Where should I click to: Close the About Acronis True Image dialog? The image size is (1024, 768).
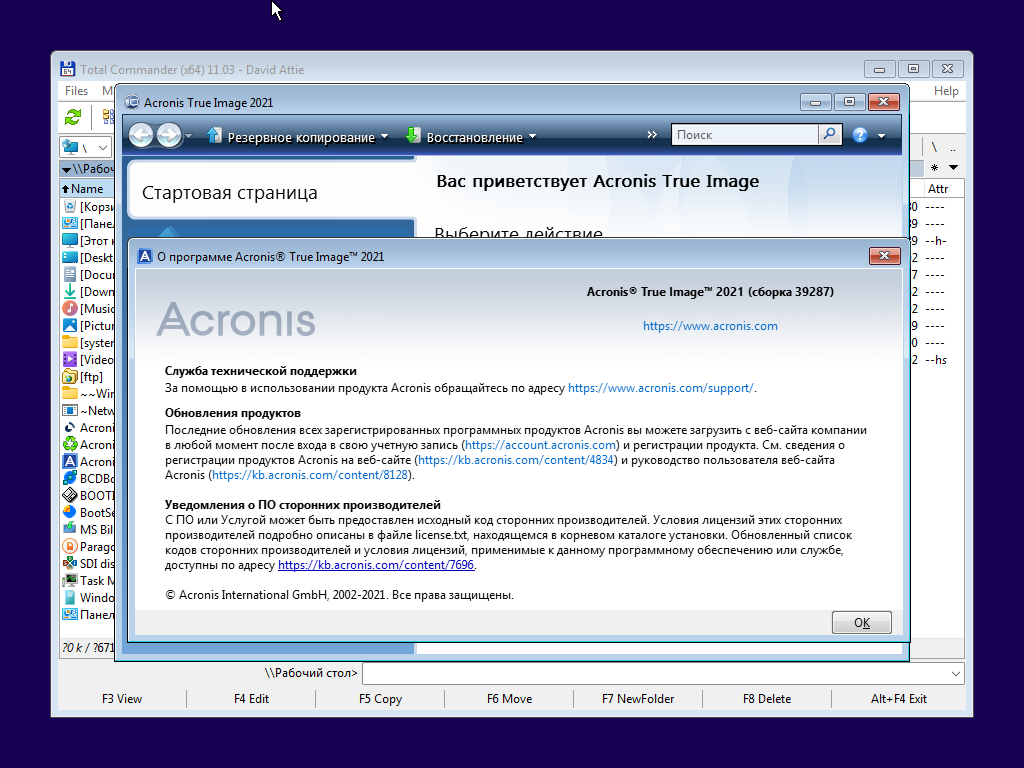884,255
